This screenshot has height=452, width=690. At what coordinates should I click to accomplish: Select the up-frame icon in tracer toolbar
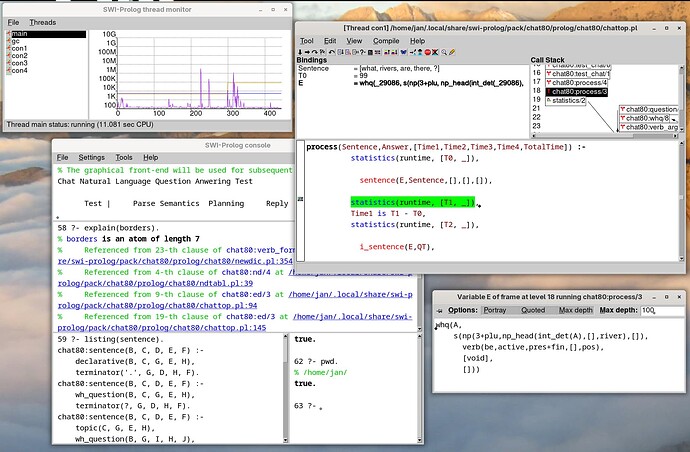pos(387,52)
